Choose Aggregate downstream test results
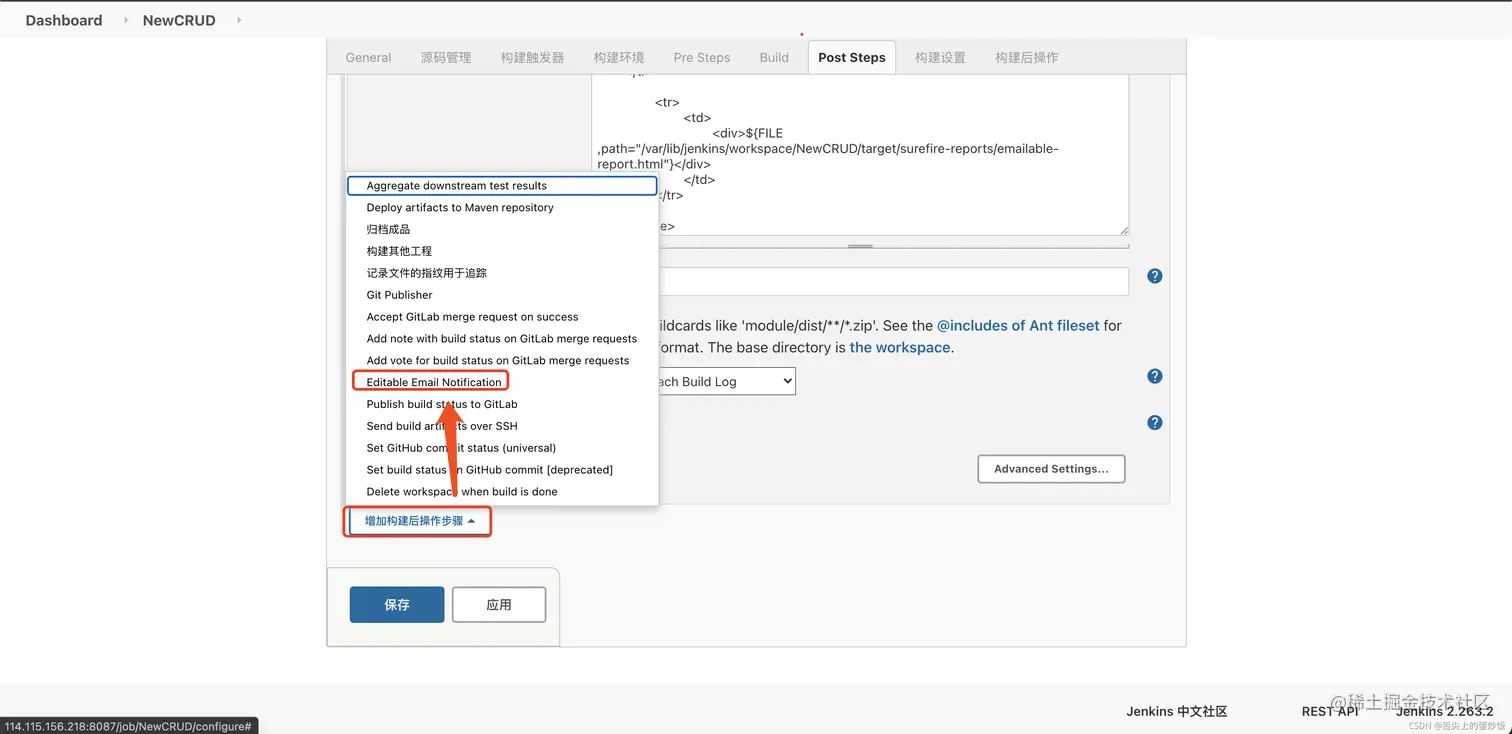This screenshot has height=734, width=1512. tap(502, 185)
